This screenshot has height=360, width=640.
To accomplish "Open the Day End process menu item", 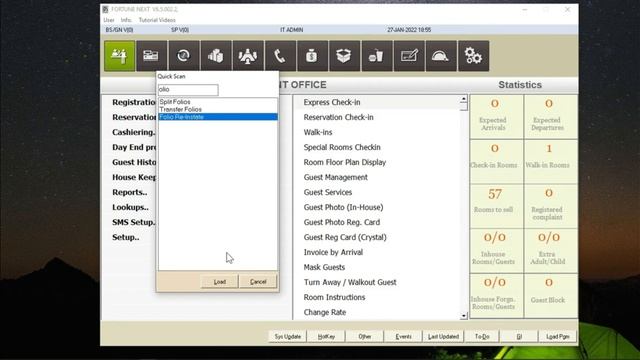I will click(x=134, y=147).
